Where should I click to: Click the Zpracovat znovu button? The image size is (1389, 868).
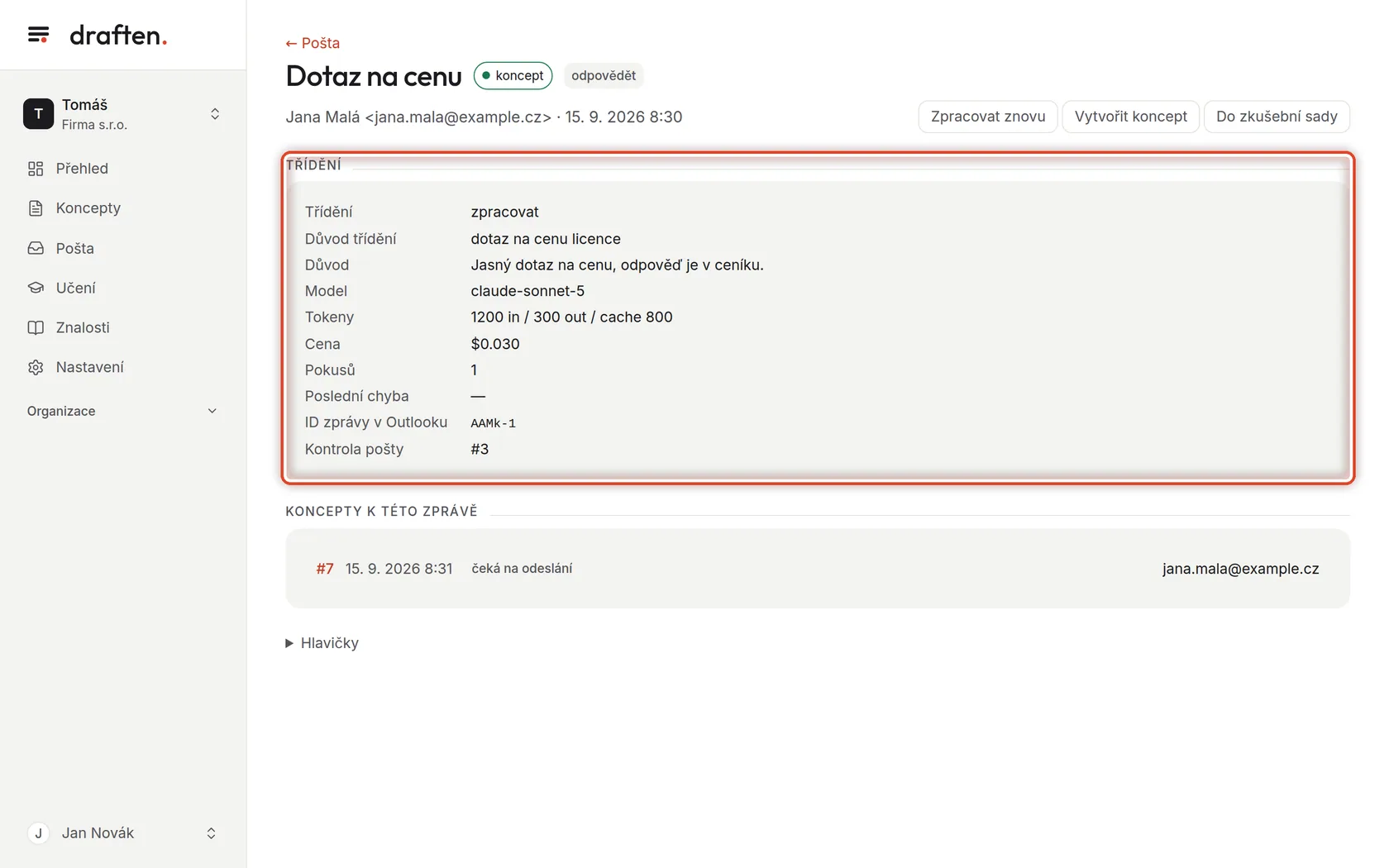coord(988,117)
